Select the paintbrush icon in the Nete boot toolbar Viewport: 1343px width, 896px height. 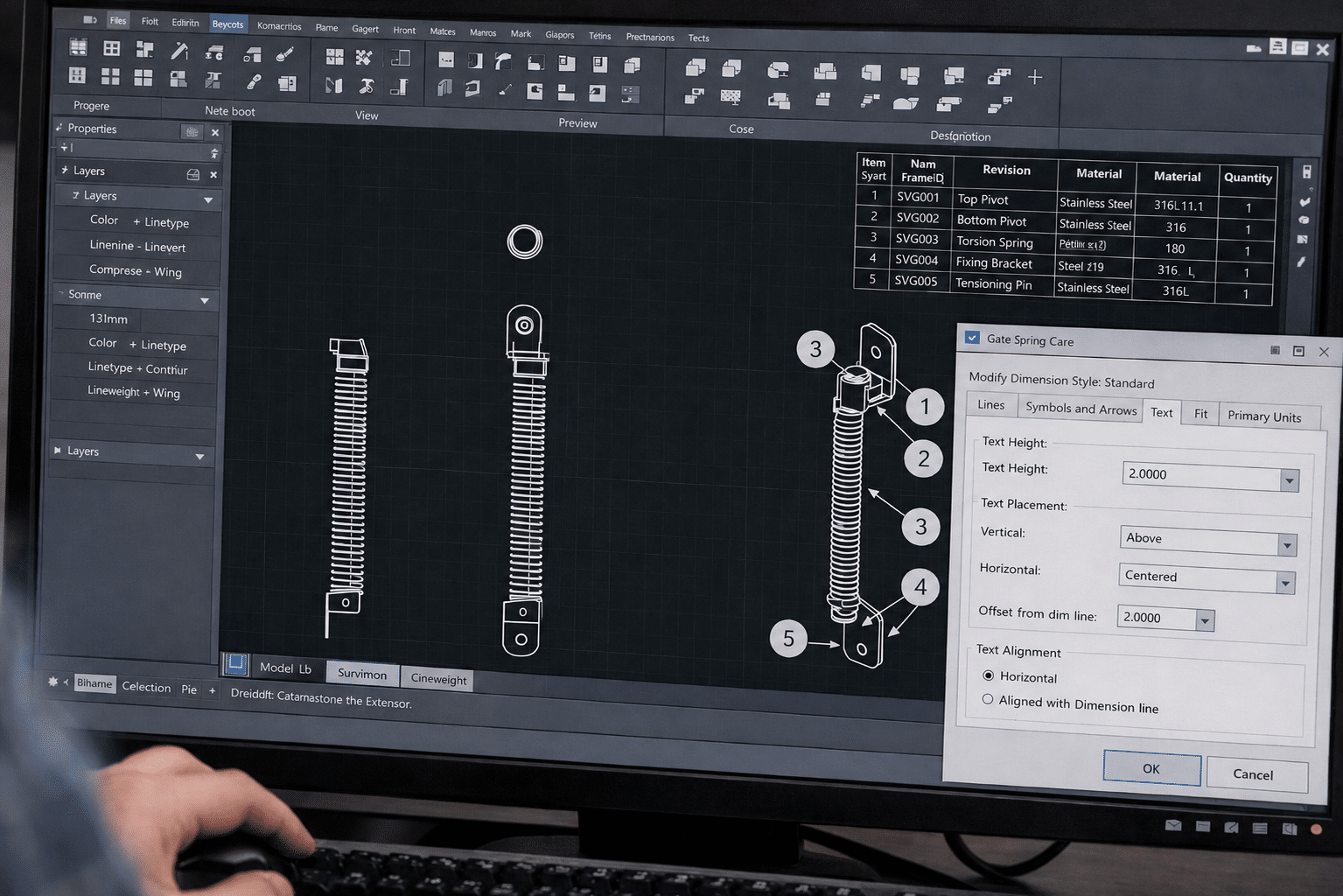coord(285,54)
